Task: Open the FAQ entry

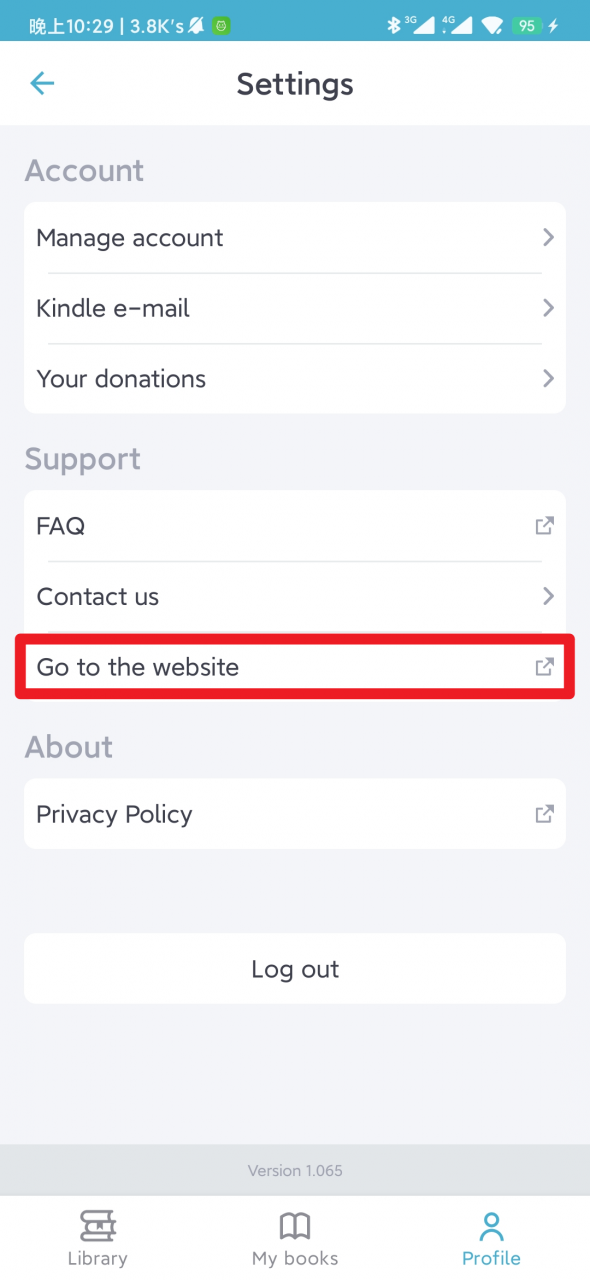Action: click(295, 525)
